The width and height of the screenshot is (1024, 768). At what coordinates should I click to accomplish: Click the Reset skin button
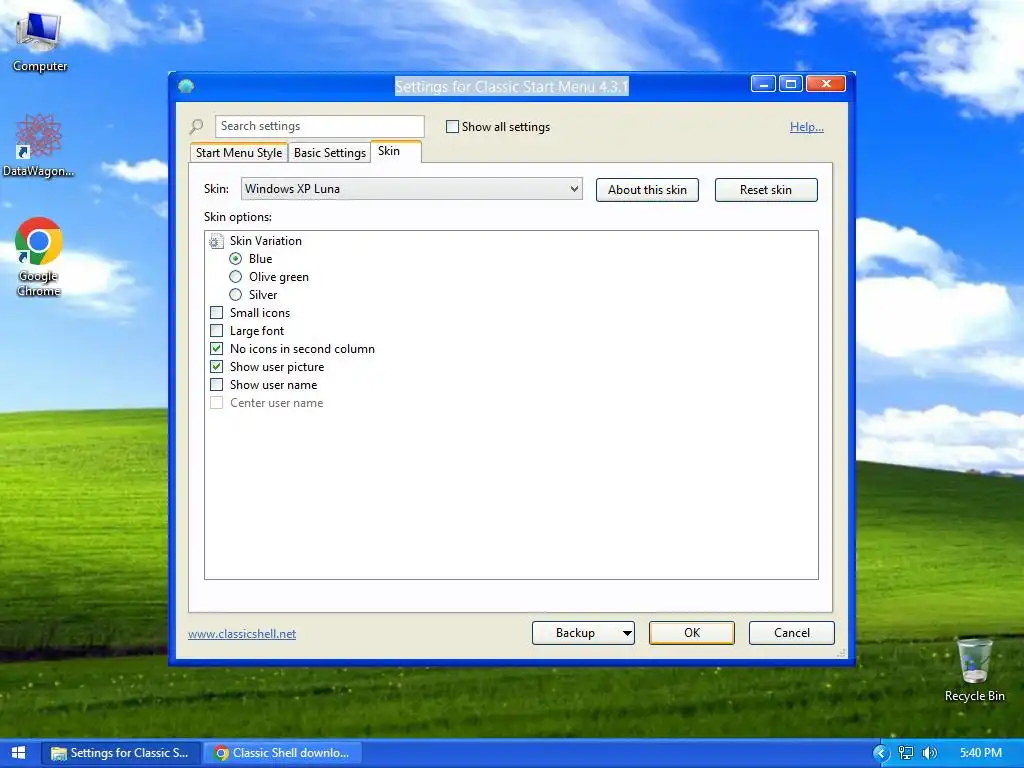click(766, 190)
